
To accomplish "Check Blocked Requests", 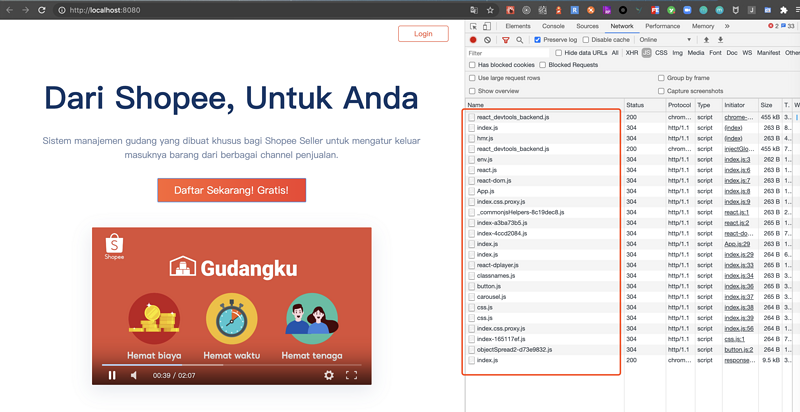I will click(543, 65).
